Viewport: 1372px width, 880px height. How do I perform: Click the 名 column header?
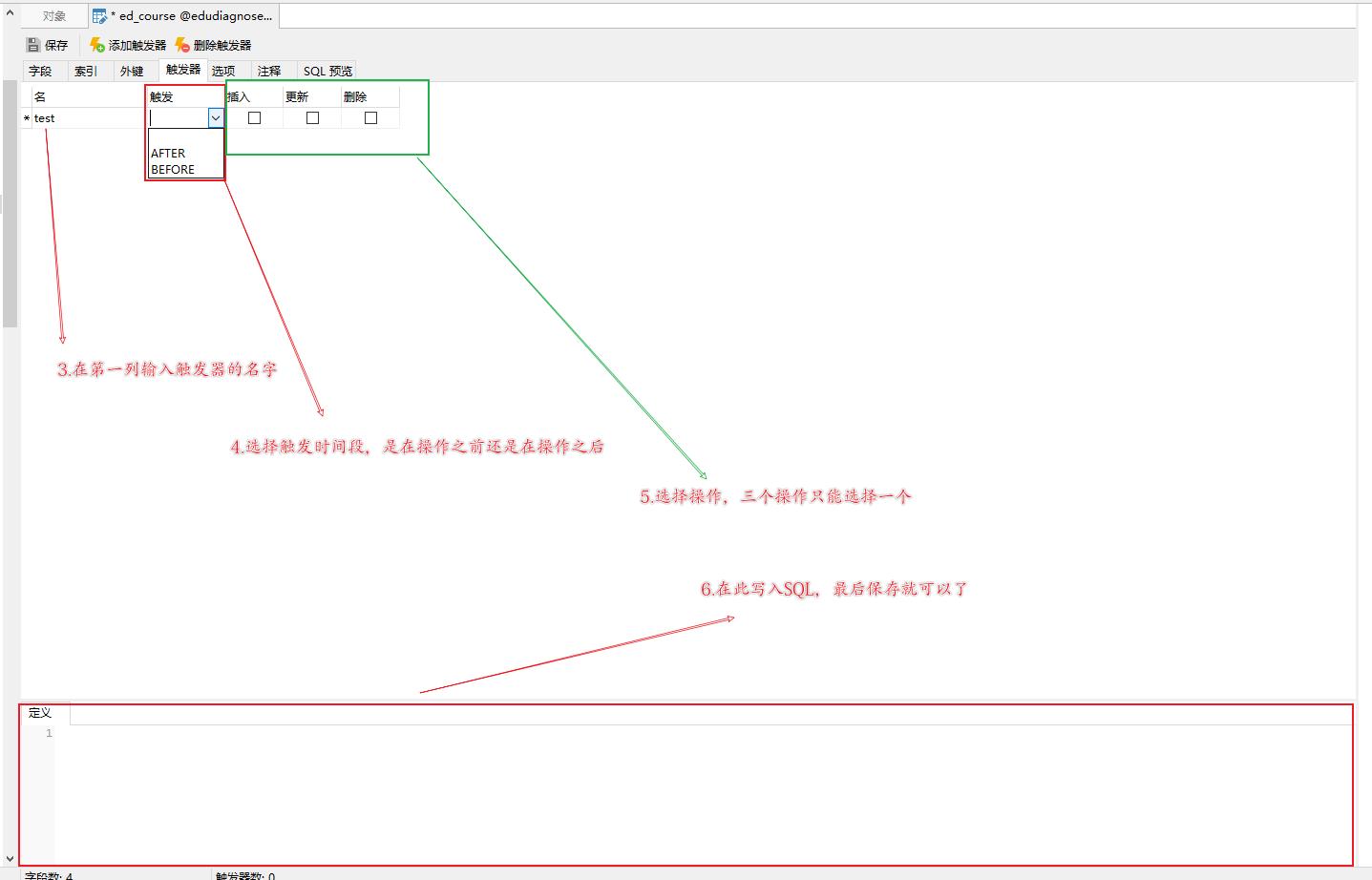[x=88, y=96]
